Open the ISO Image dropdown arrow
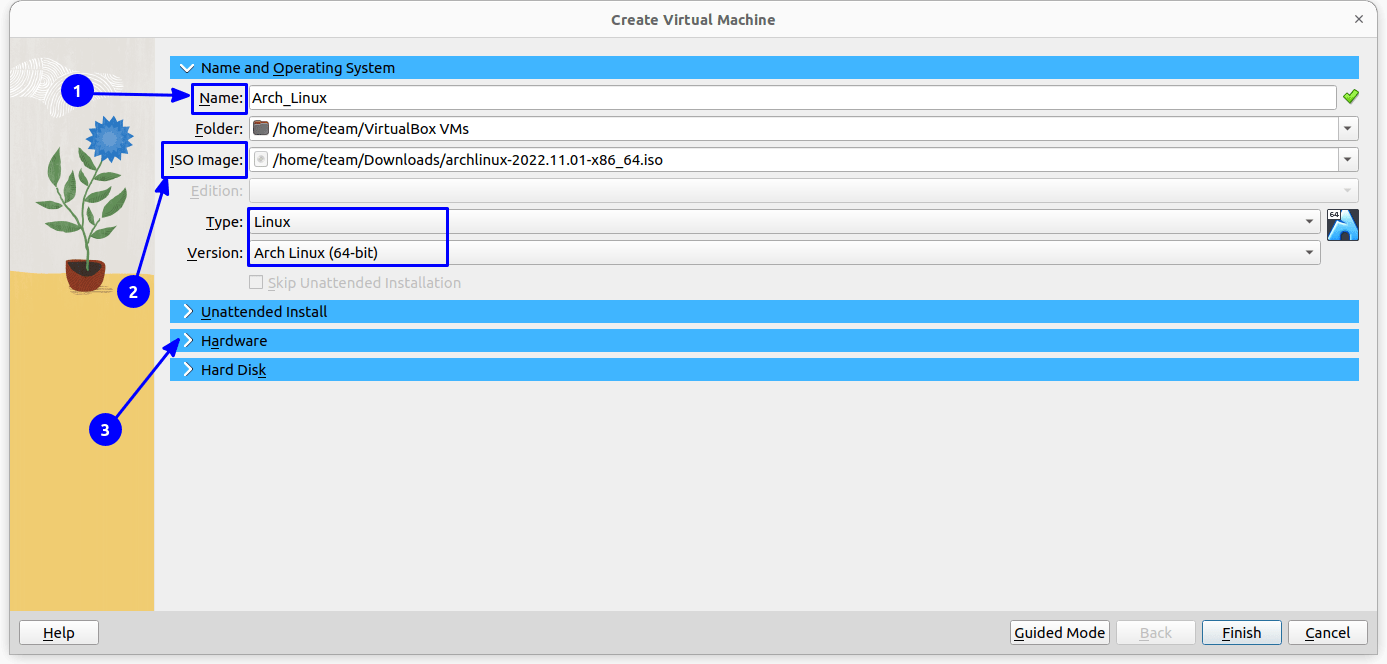 (x=1348, y=159)
